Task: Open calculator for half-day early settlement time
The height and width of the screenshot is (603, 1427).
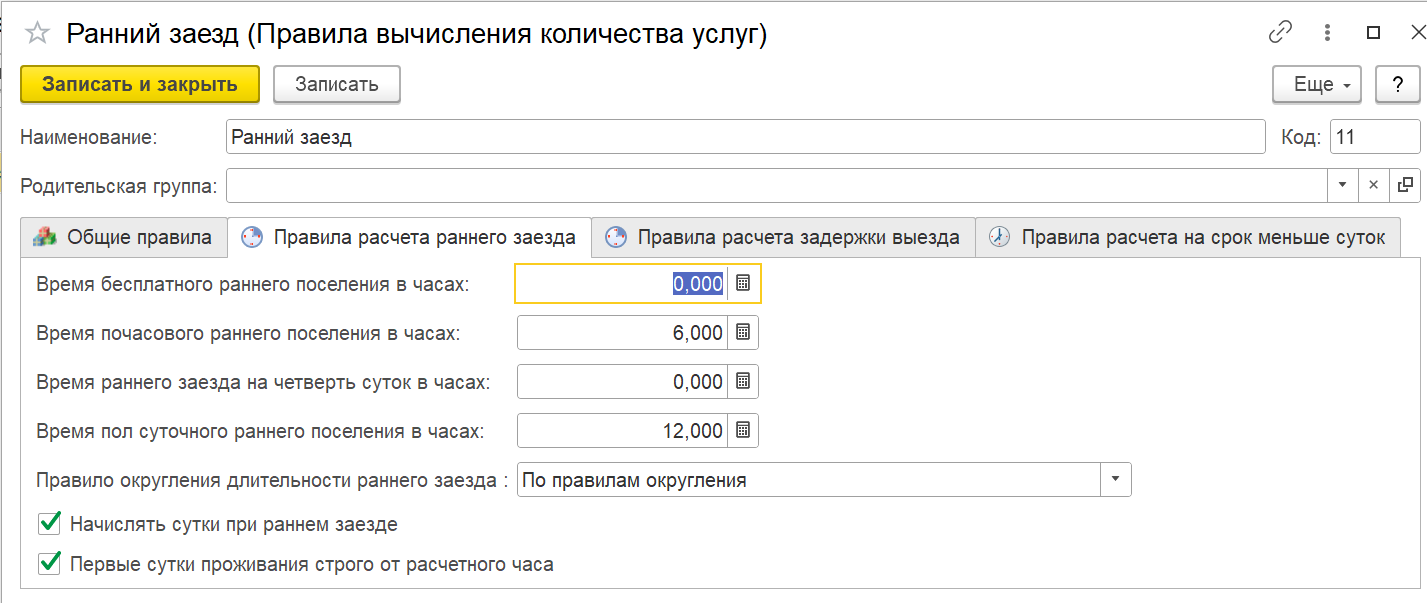Action: [x=742, y=430]
